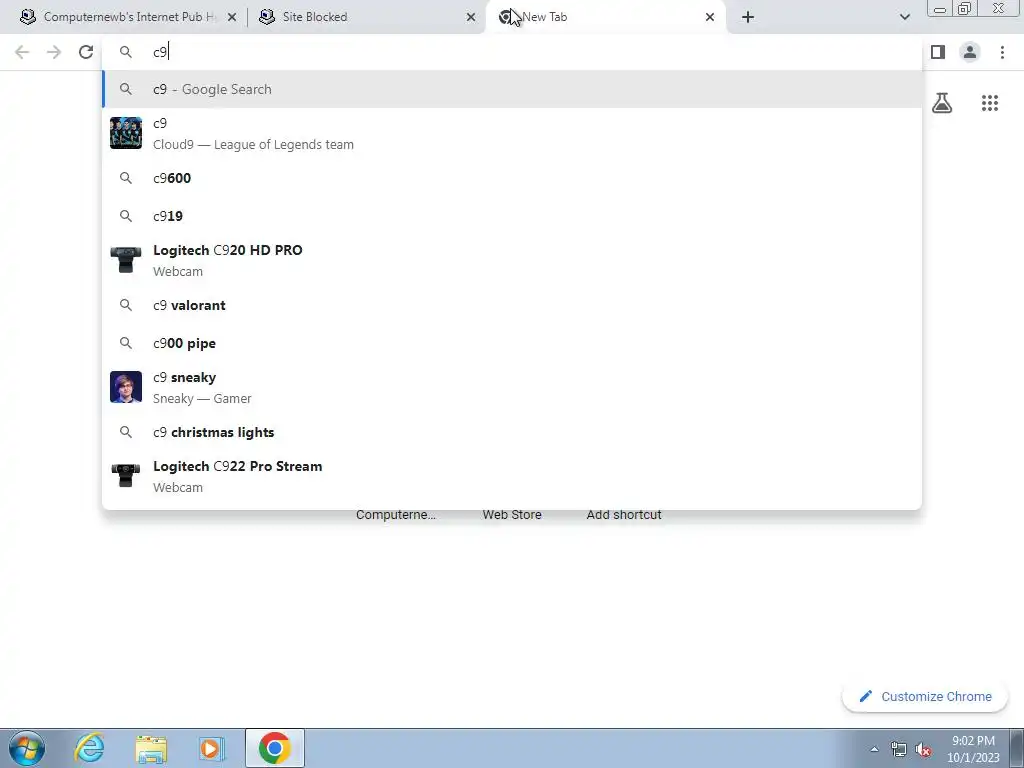Open the Google apps grid icon

click(x=990, y=103)
